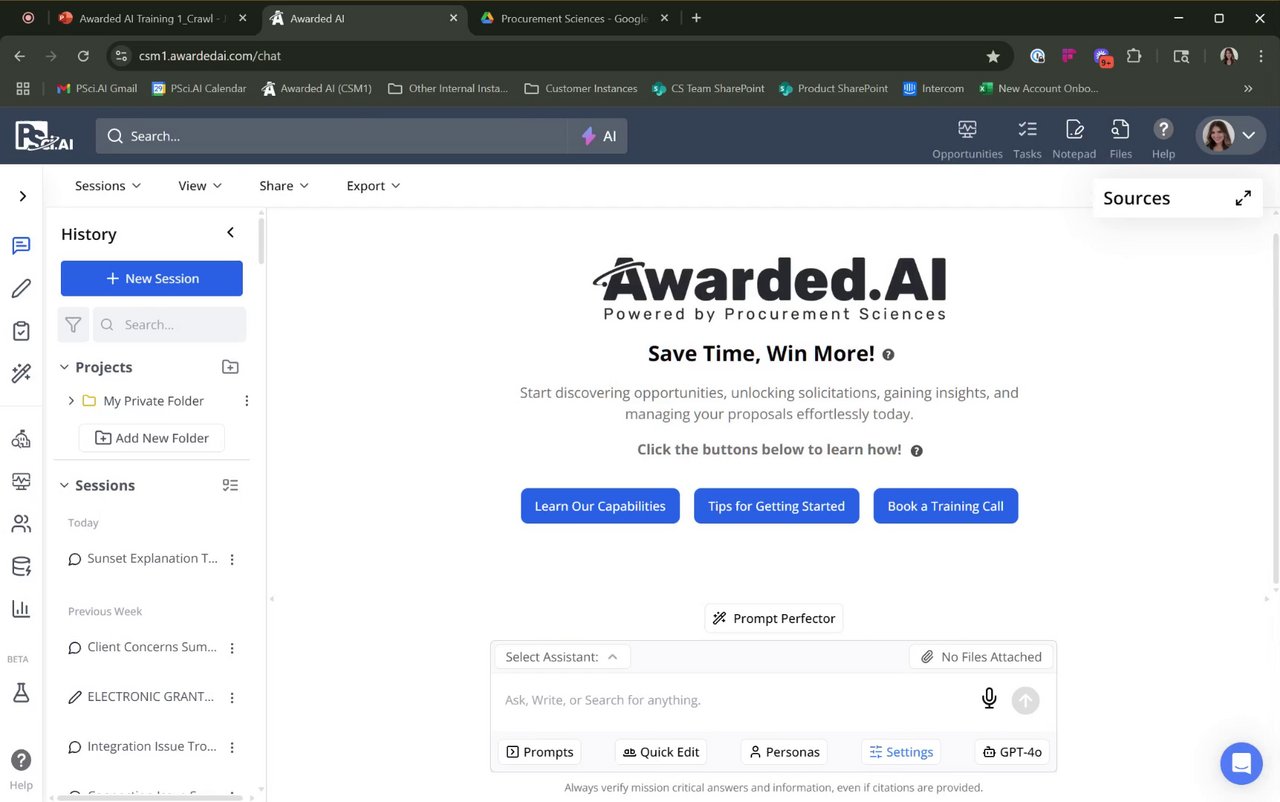Click the Help icon at sidebar bottom
Screen dimensions: 1280x802
pos(21,768)
